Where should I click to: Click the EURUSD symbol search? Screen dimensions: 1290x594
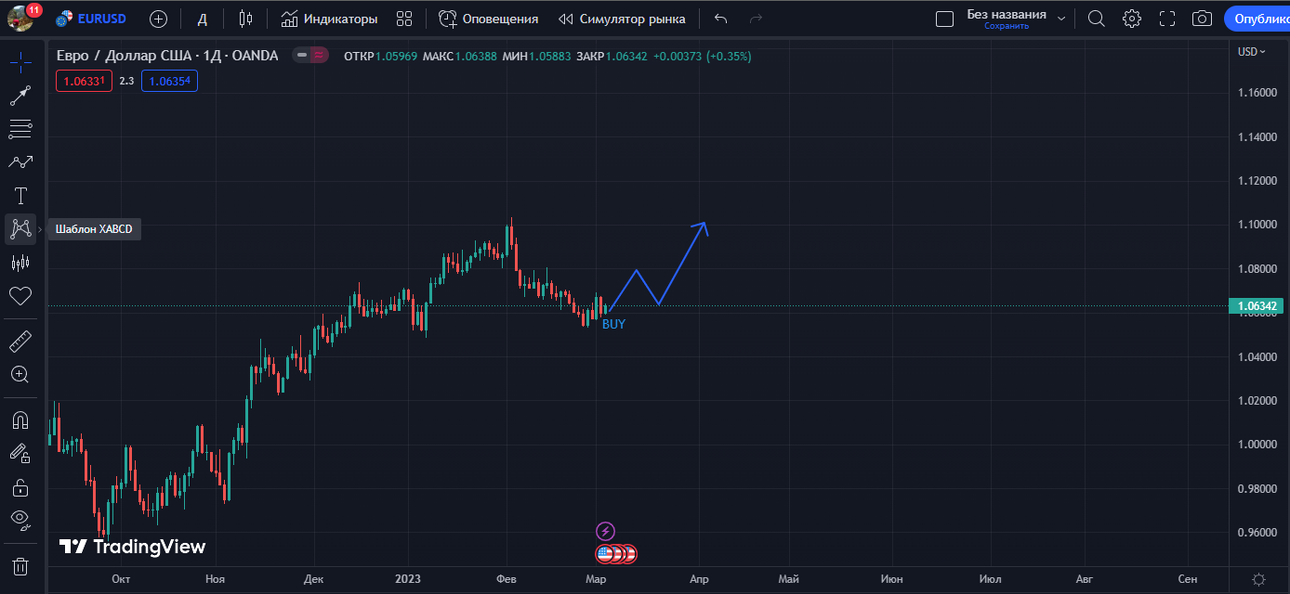point(91,19)
